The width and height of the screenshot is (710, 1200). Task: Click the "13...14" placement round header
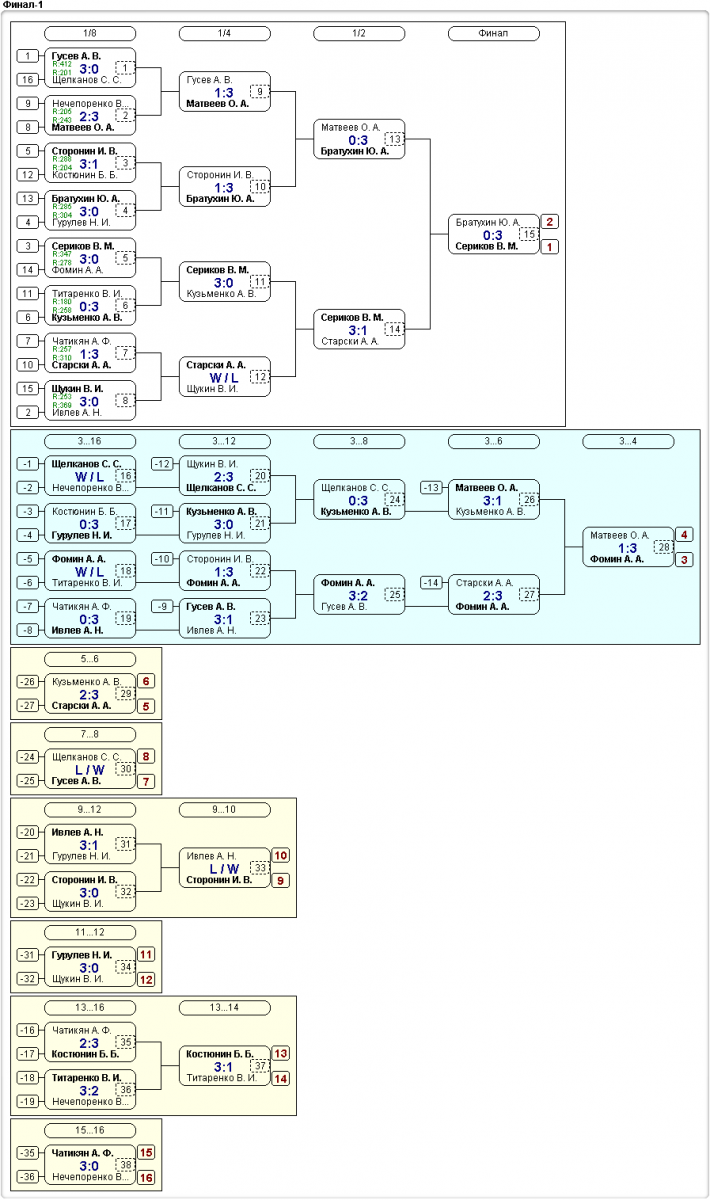(x=224, y=1007)
